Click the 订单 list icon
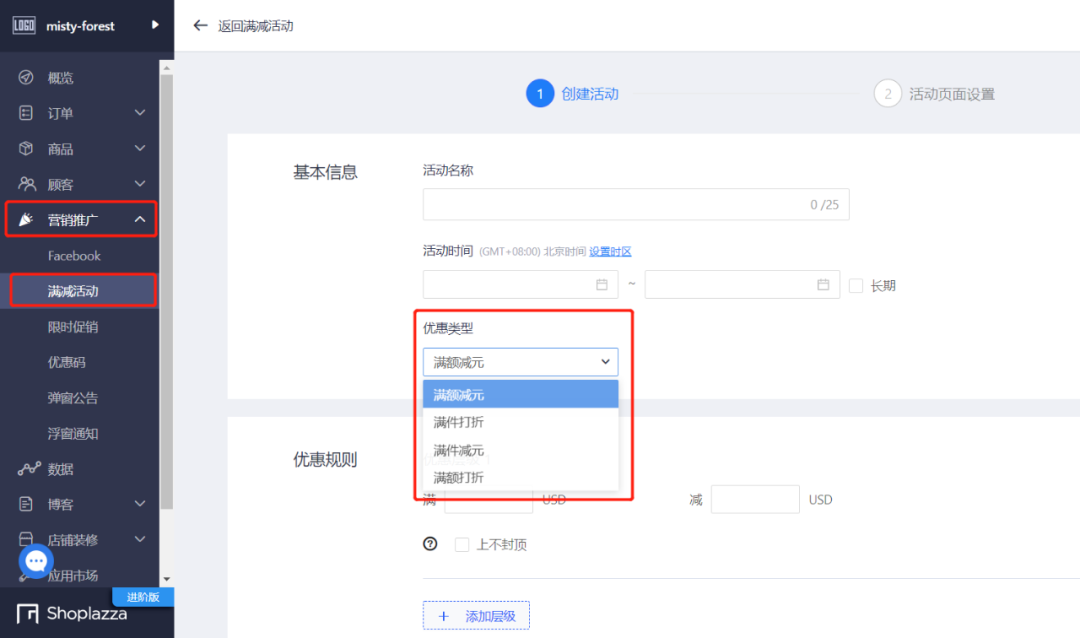 25,113
